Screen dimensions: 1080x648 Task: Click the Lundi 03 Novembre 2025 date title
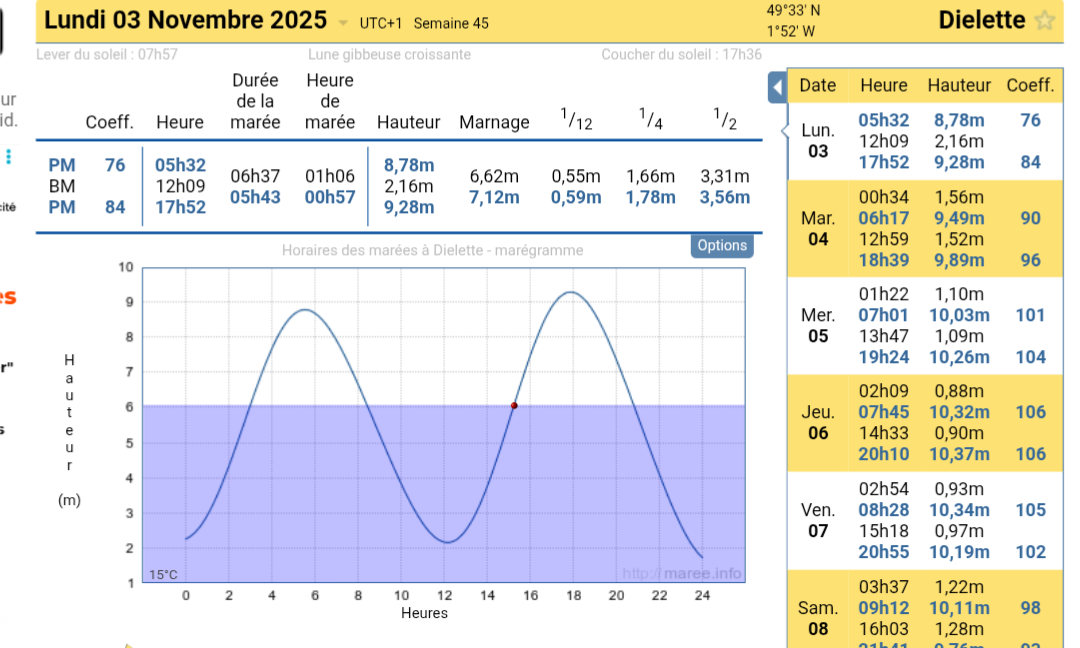click(186, 20)
